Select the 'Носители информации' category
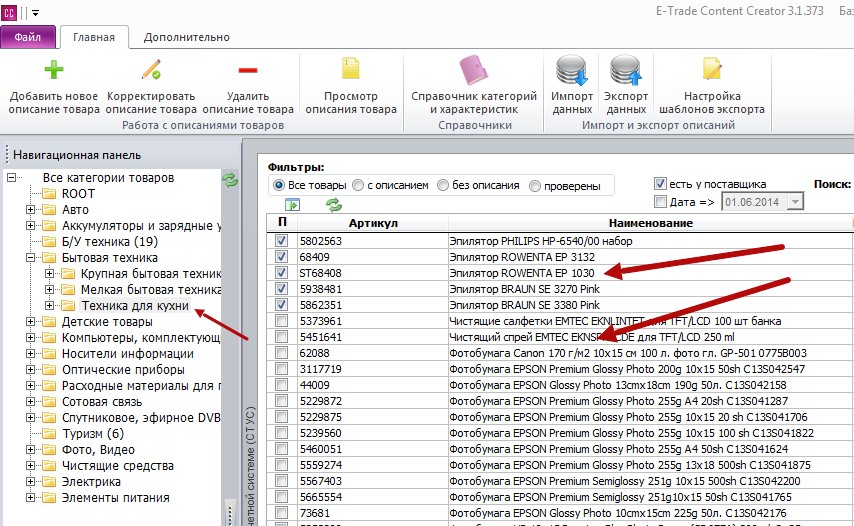This screenshot has height=526, width=854. pyautogui.click(x=127, y=354)
